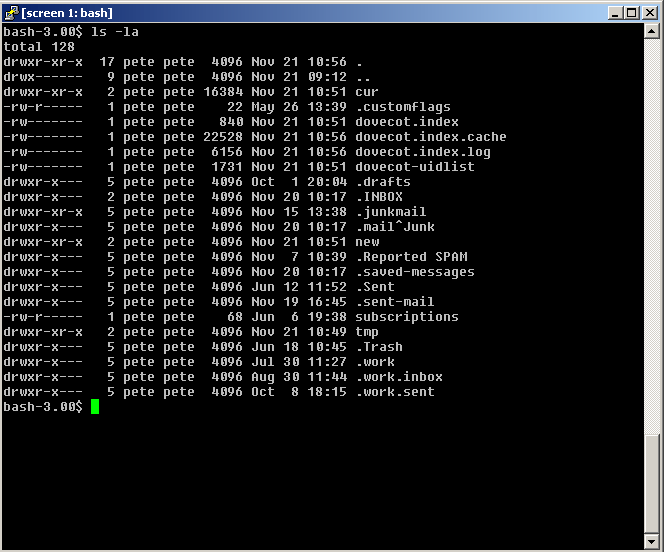Click the "dovecot.index" file name
Viewport: 664px width, 552px height.
point(407,122)
